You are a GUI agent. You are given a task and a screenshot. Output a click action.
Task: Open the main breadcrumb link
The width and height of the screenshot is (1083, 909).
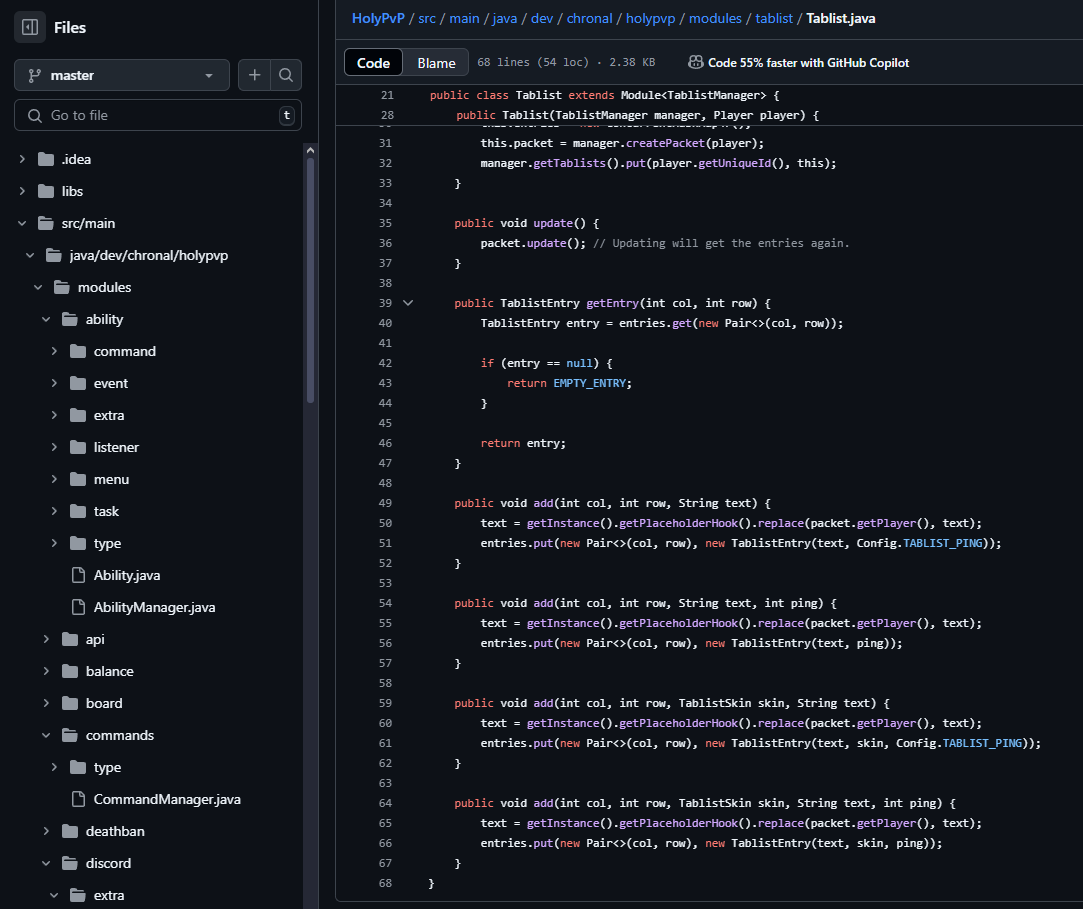pos(464,19)
